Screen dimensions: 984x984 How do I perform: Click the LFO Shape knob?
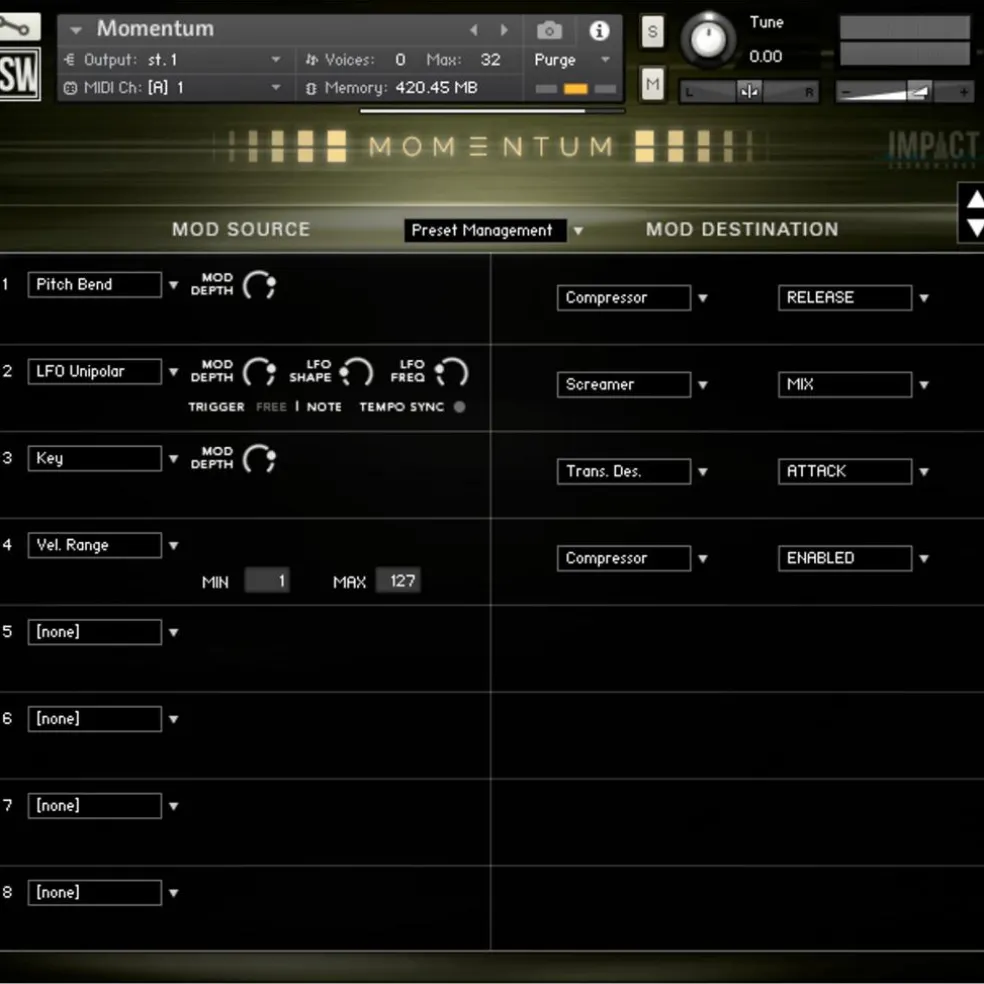tap(356, 372)
